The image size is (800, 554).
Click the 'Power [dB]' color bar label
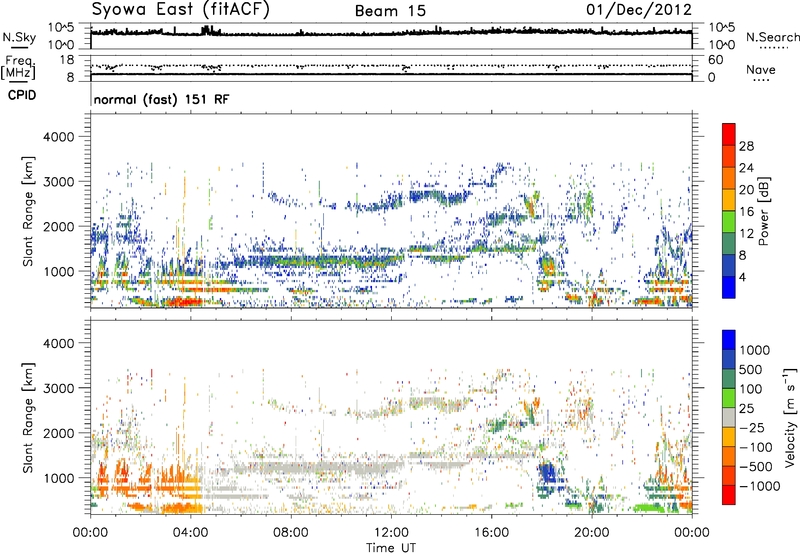pos(763,211)
